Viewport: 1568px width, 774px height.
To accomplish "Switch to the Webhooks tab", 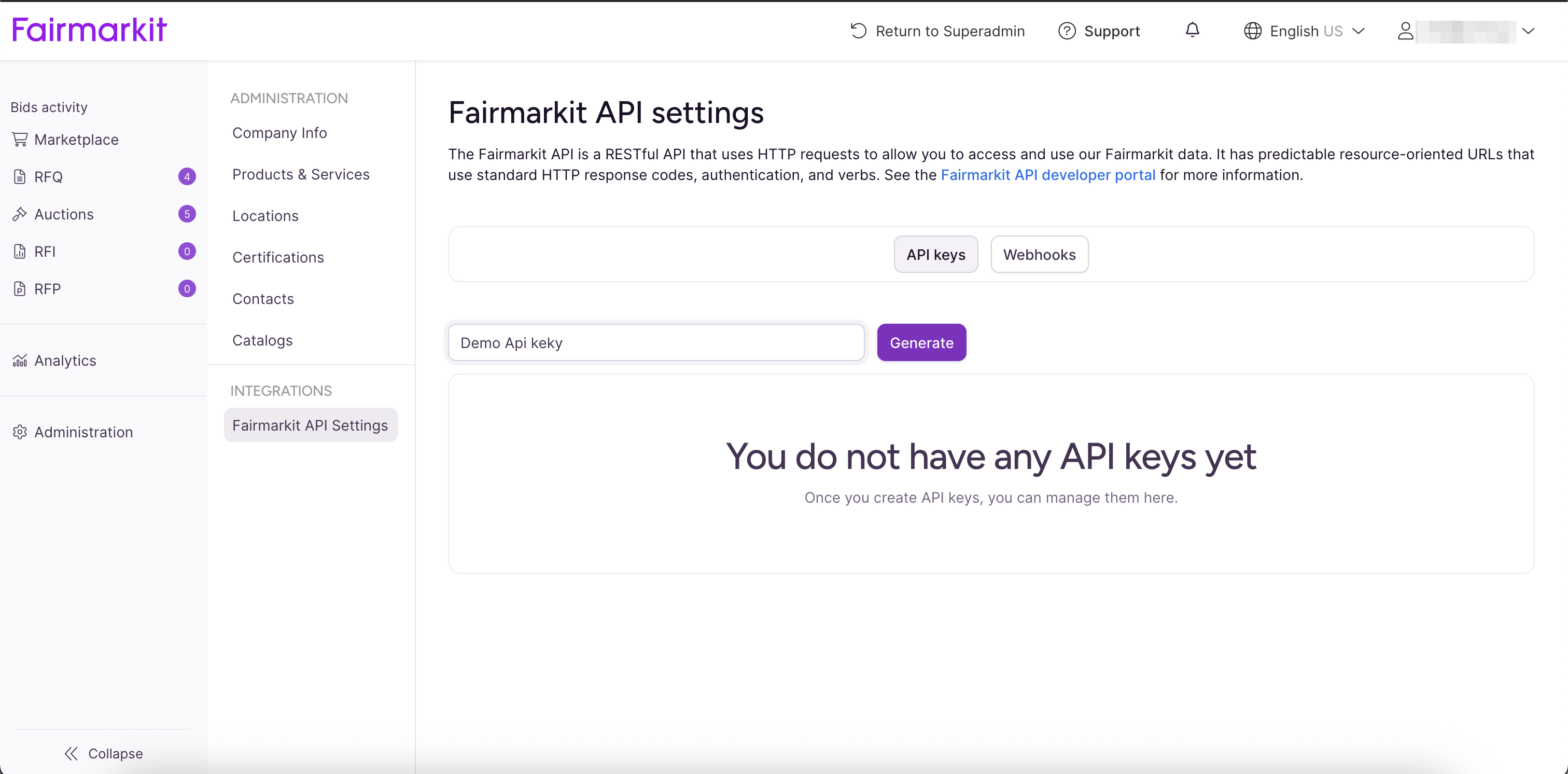I will point(1039,254).
